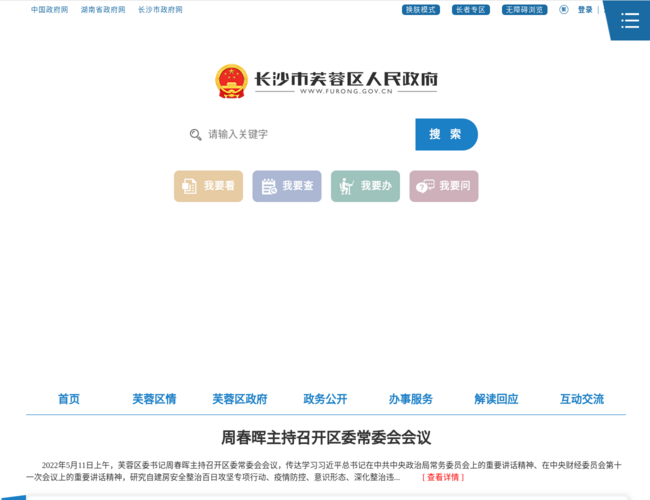Image resolution: width=650 pixels, height=500 pixels.
Task: Turn on 无障碍浏览 accessible browsing
Action: coord(524,10)
